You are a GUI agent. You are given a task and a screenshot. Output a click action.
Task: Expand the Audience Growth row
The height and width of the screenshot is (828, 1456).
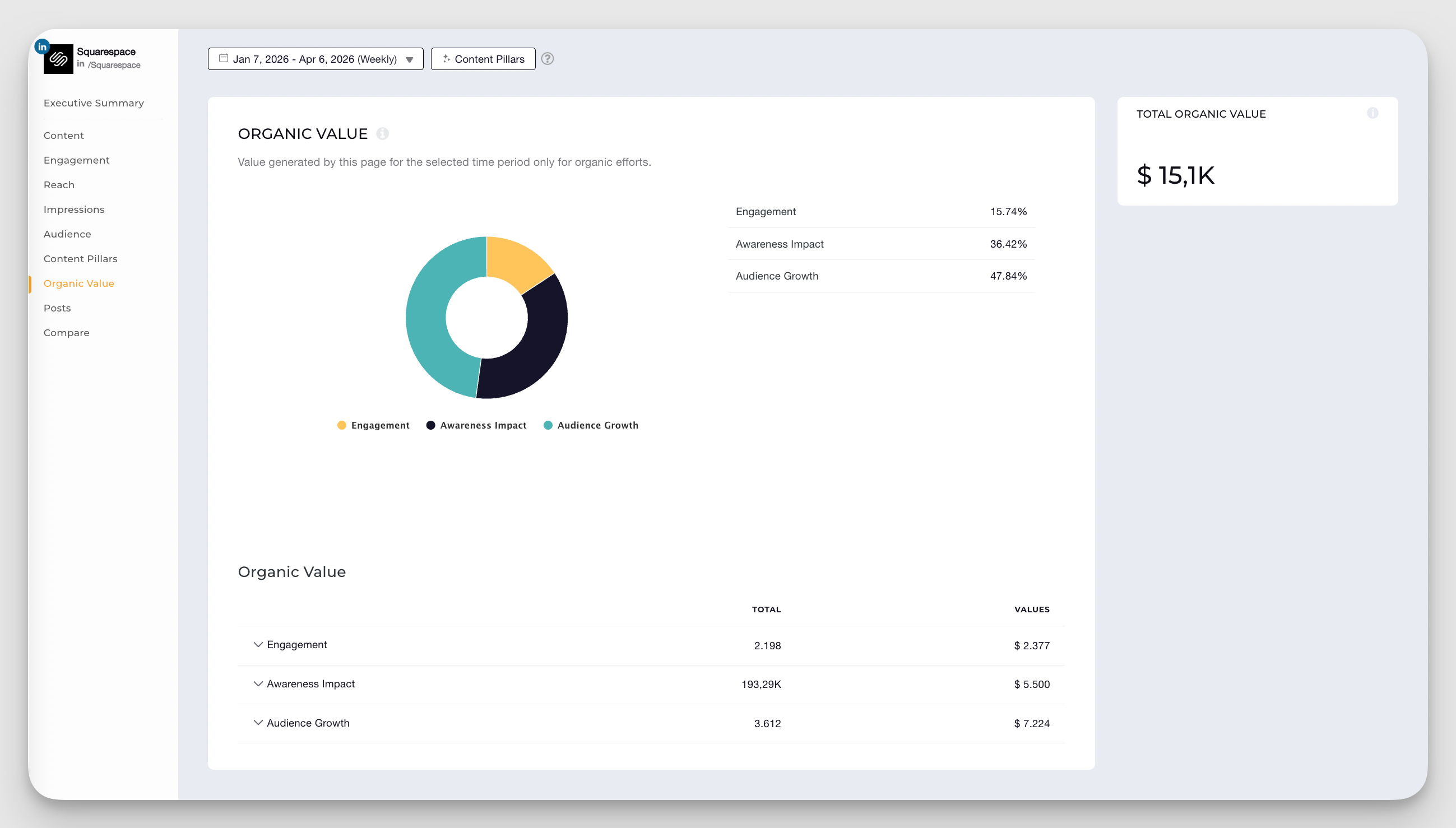[258, 723]
